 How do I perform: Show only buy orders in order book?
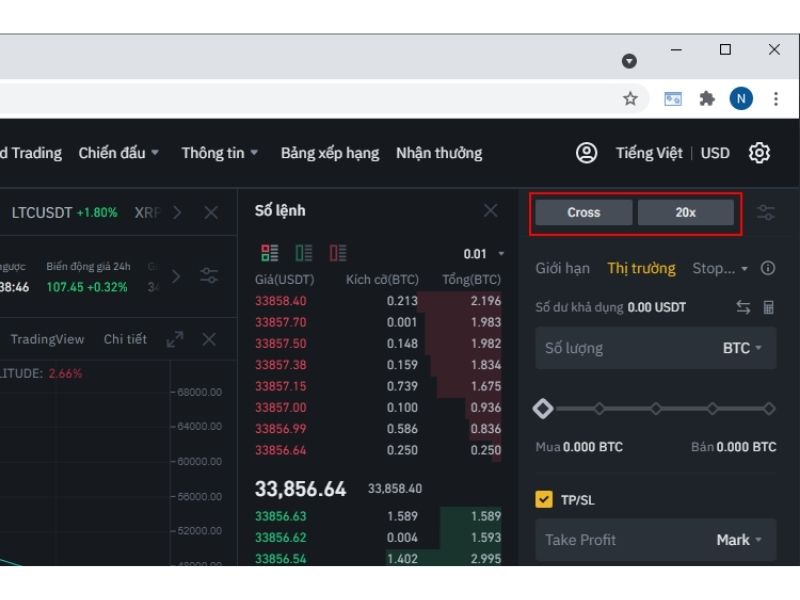click(304, 253)
